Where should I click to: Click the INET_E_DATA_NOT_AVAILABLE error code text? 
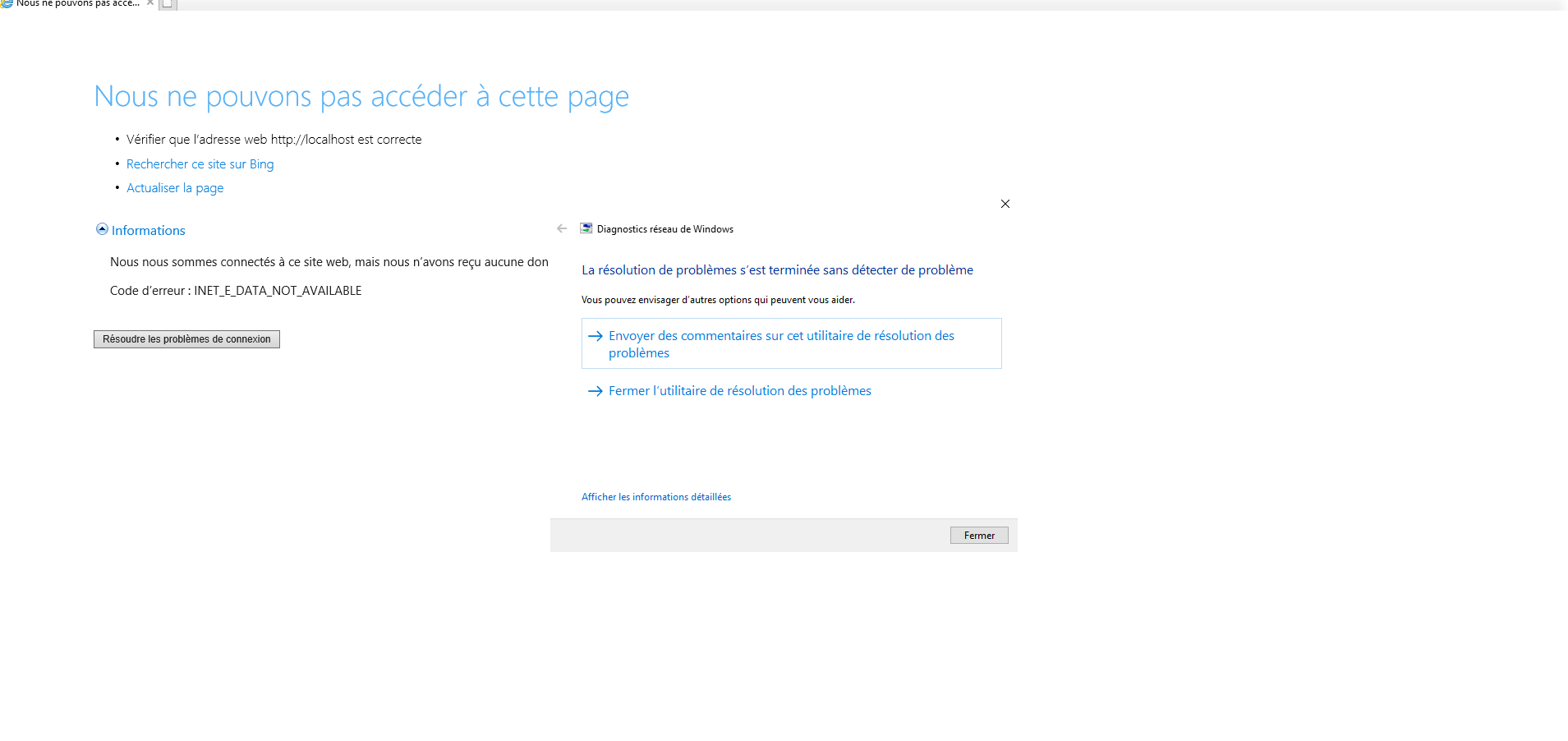278,291
